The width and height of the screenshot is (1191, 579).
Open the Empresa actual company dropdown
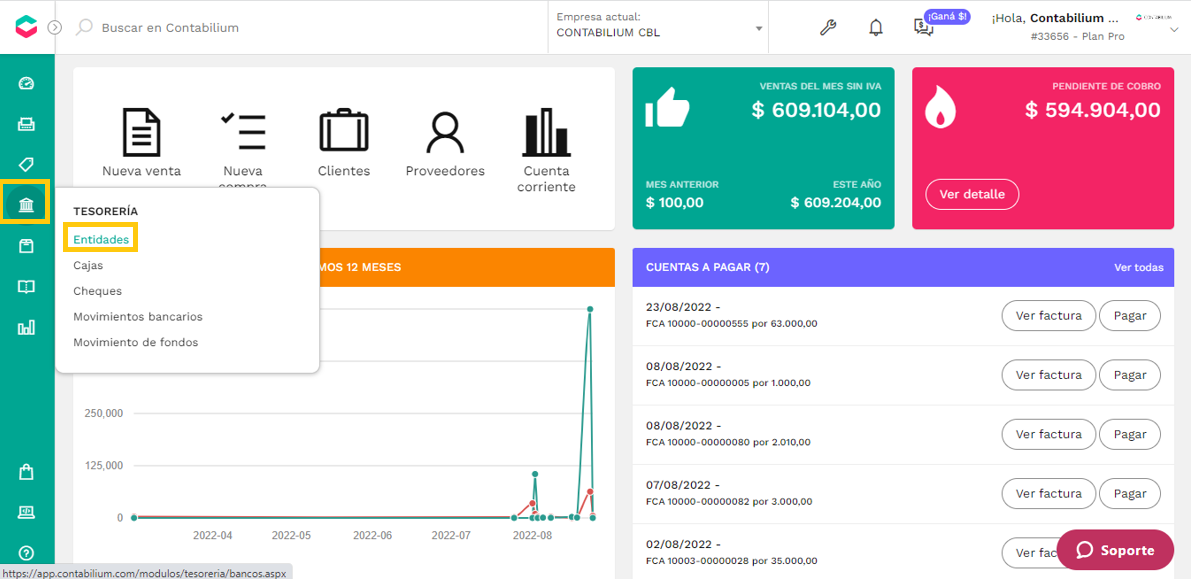pos(658,27)
